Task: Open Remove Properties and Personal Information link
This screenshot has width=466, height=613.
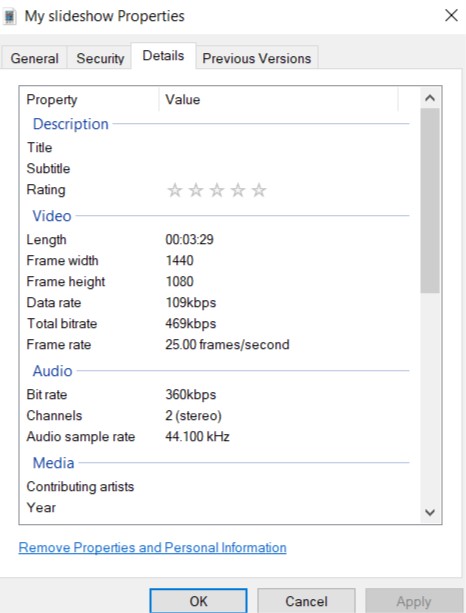Action: [152, 548]
